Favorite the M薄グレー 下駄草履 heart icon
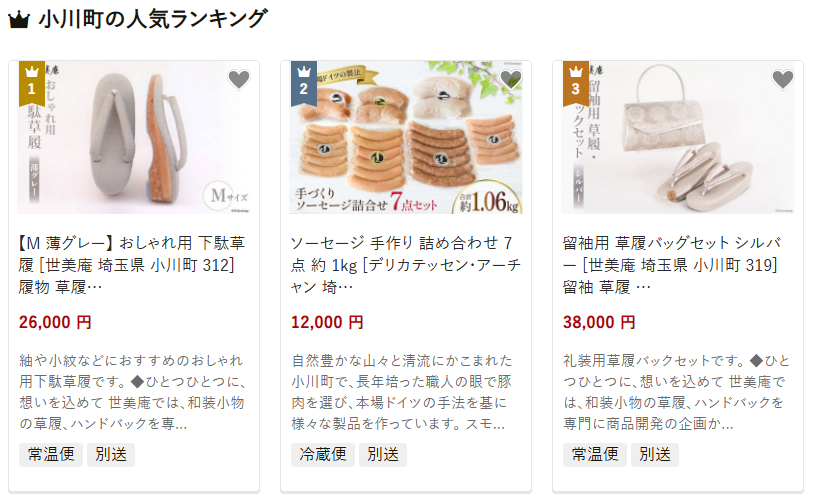The width and height of the screenshot is (815, 502). point(239,80)
